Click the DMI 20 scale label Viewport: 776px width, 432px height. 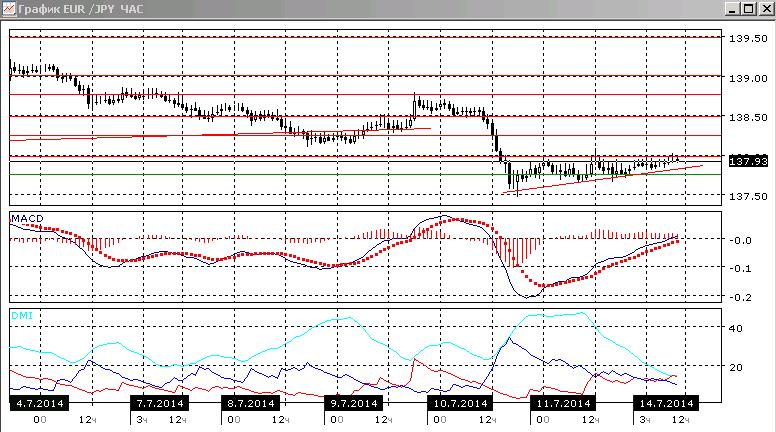(x=736, y=368)
